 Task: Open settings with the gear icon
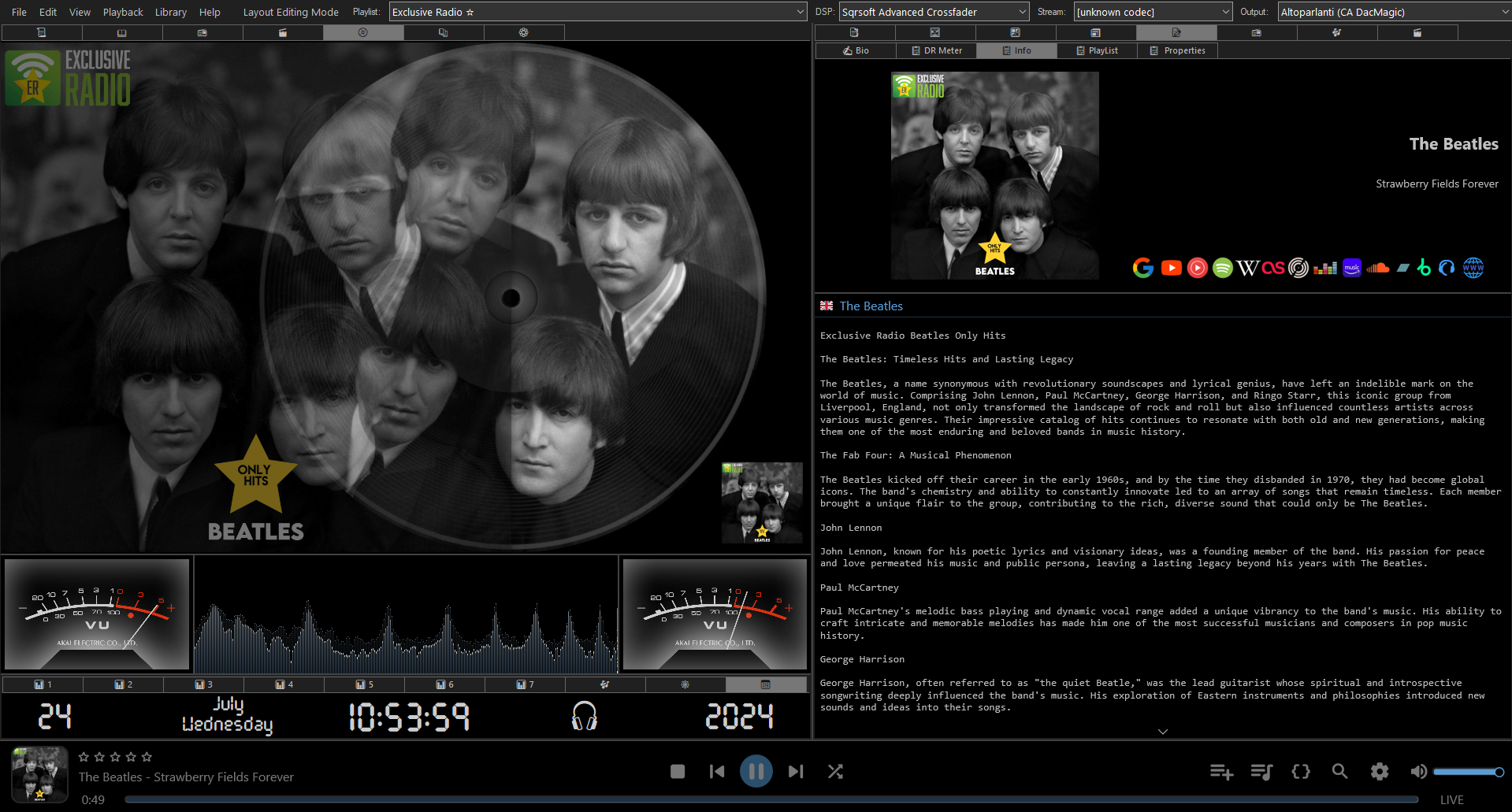[x=1380, y=772]
